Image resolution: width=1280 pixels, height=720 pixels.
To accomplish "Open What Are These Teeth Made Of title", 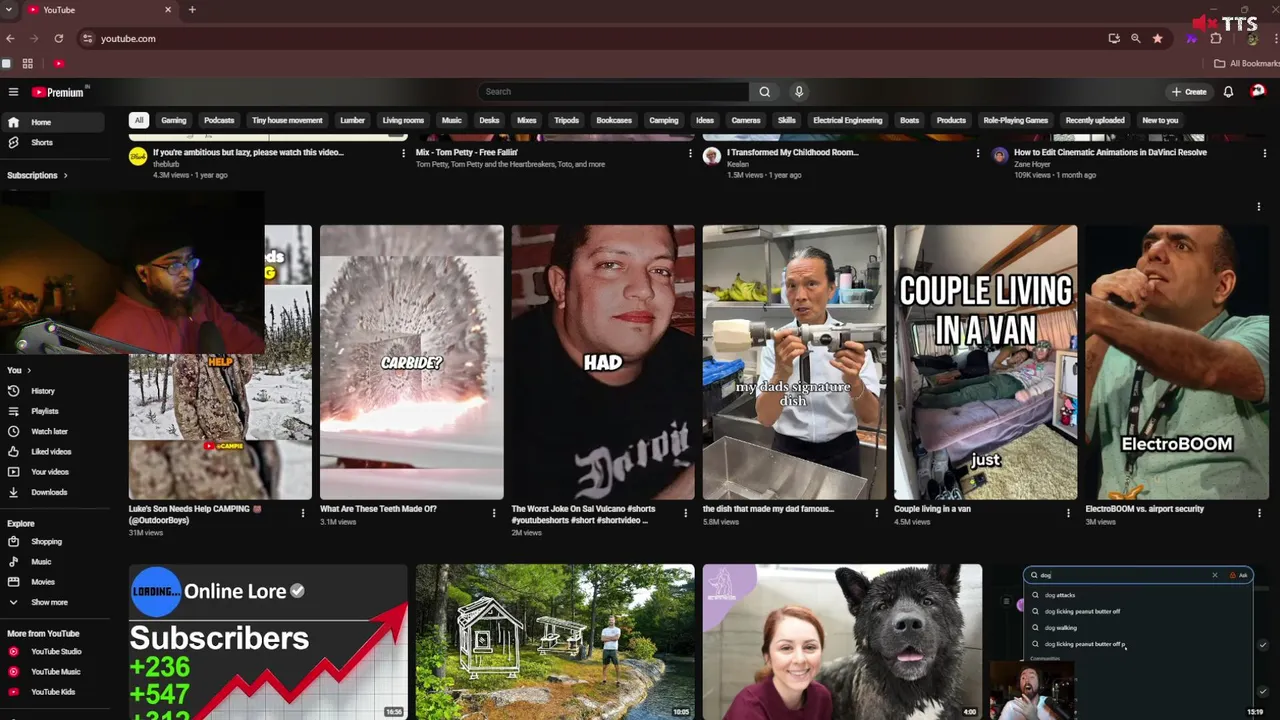I will [378, 509].
